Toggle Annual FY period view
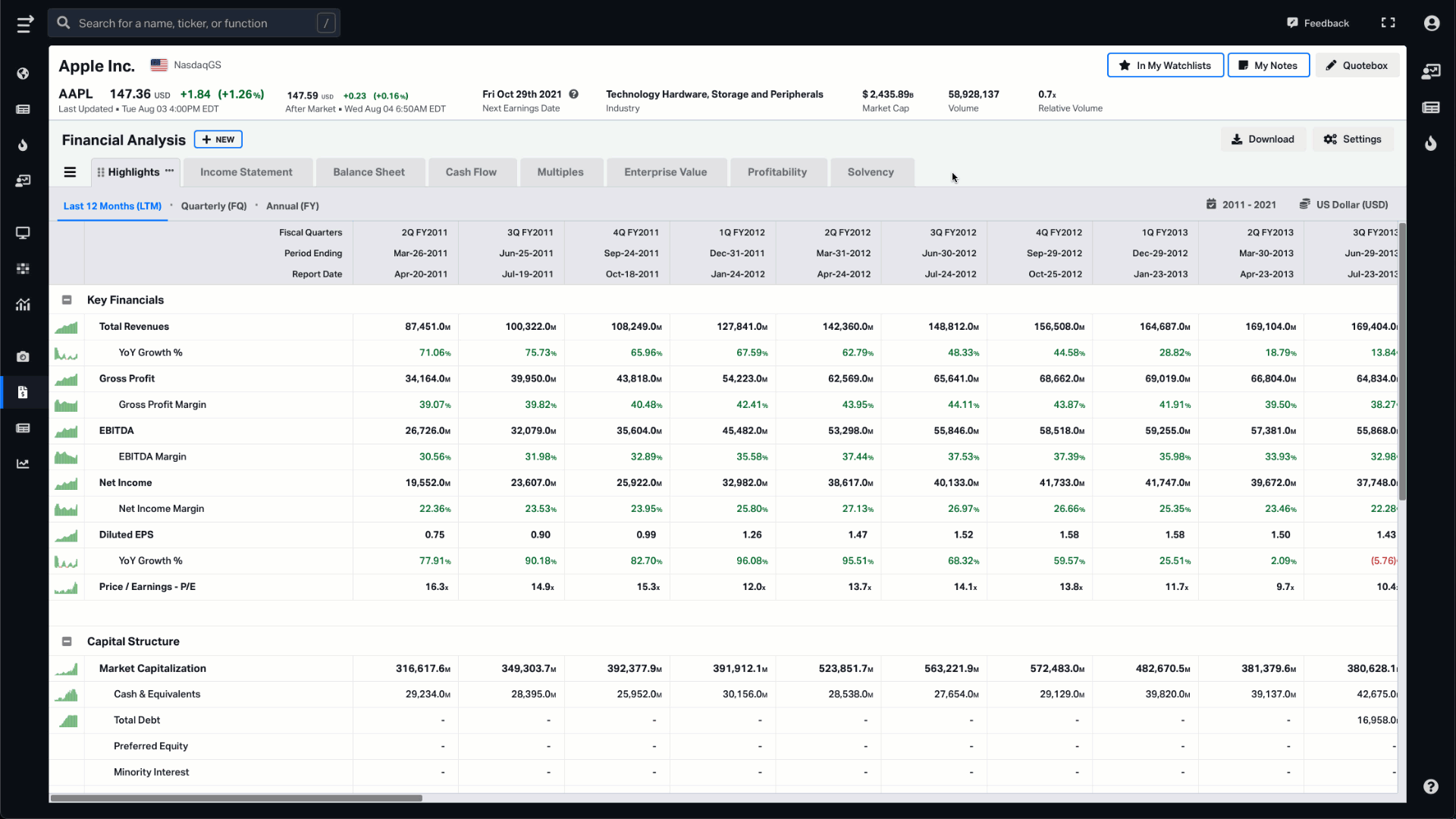This screenshot has width=1456, height=819. (x=293, y=206)
